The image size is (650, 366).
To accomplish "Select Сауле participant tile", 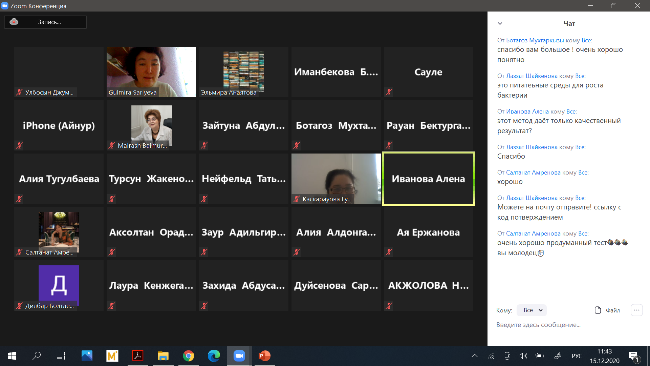I will [x=428, y=72].
